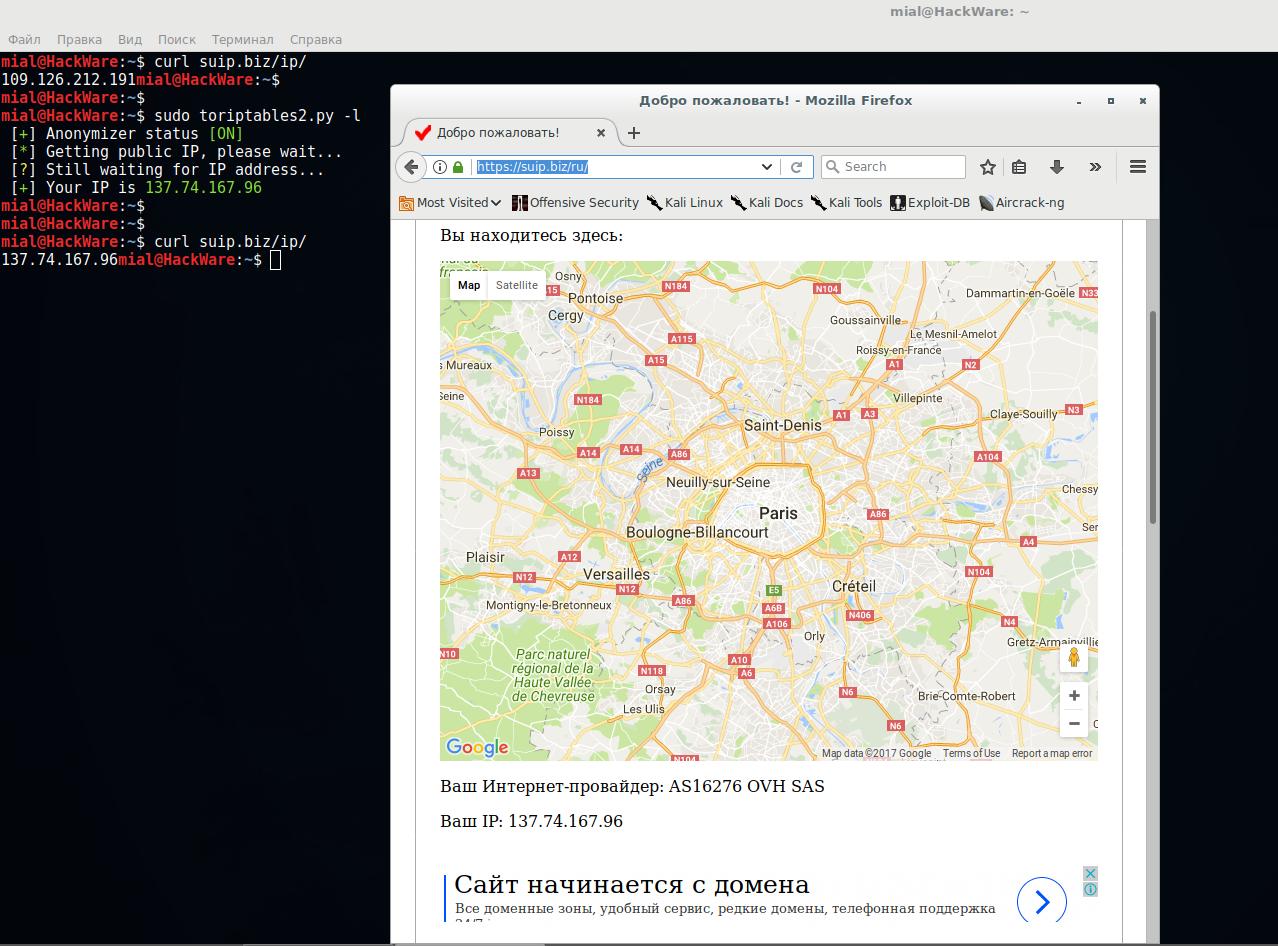Open the Kali Tools bookmark
This screenshot has width=1278, height=946.
pyautogui.click(x=846, y=203)
